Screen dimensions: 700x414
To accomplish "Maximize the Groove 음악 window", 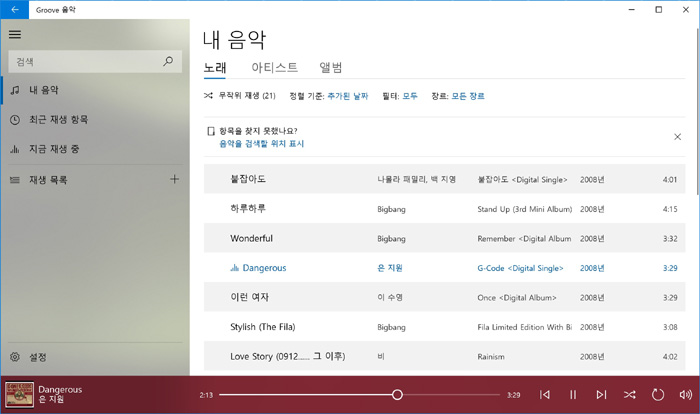I will click(658, 9).
